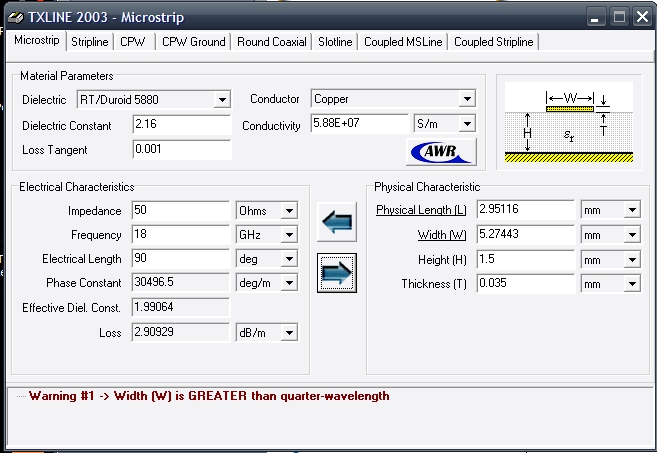
Task: Select the Coupled MSLine tab
Action: pyautogui.click(x=403, y=42)
